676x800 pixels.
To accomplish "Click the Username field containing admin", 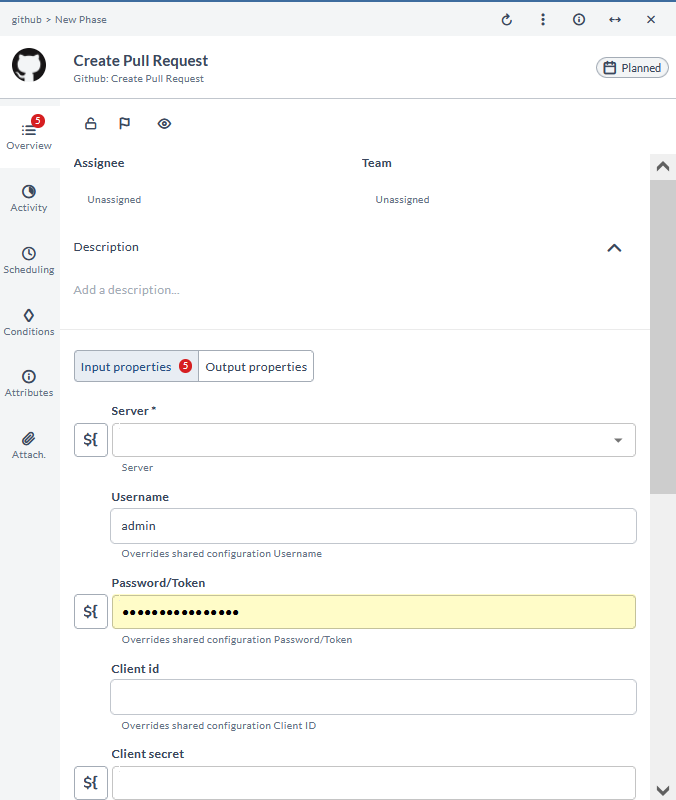I will pos(373,526).
